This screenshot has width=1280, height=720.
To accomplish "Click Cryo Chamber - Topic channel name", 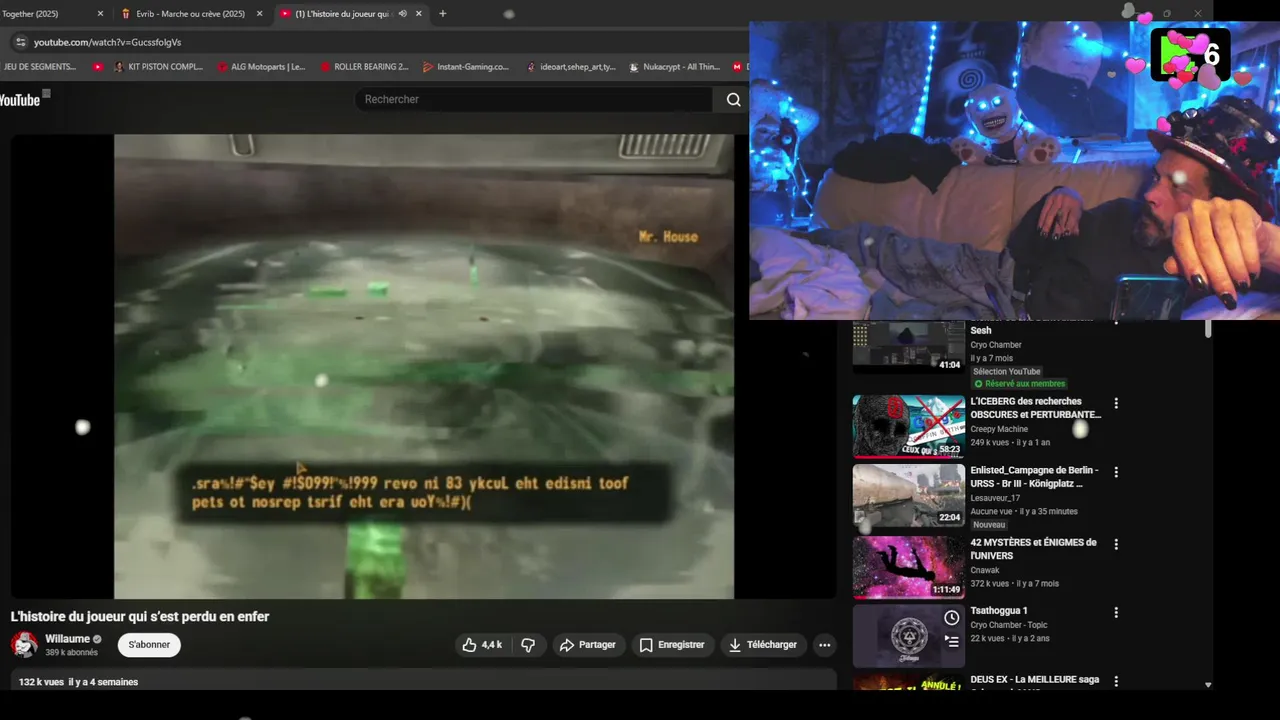I will pos(1009,625).
